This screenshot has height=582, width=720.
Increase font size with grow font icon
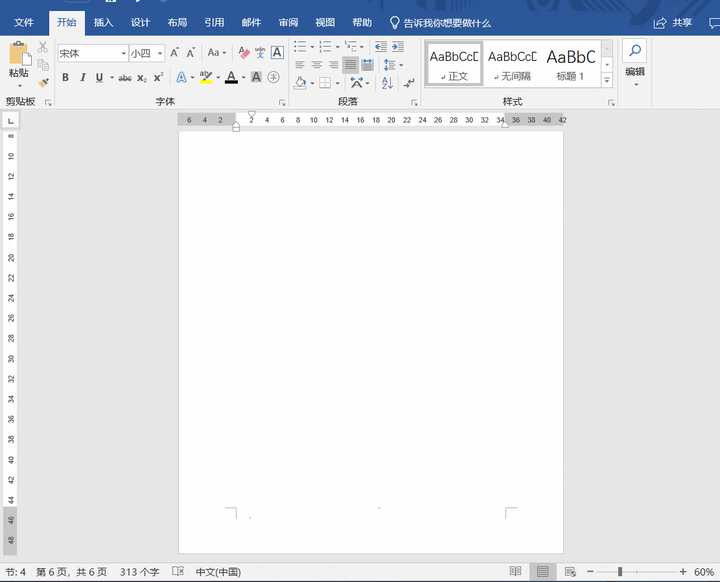(174, 53)
